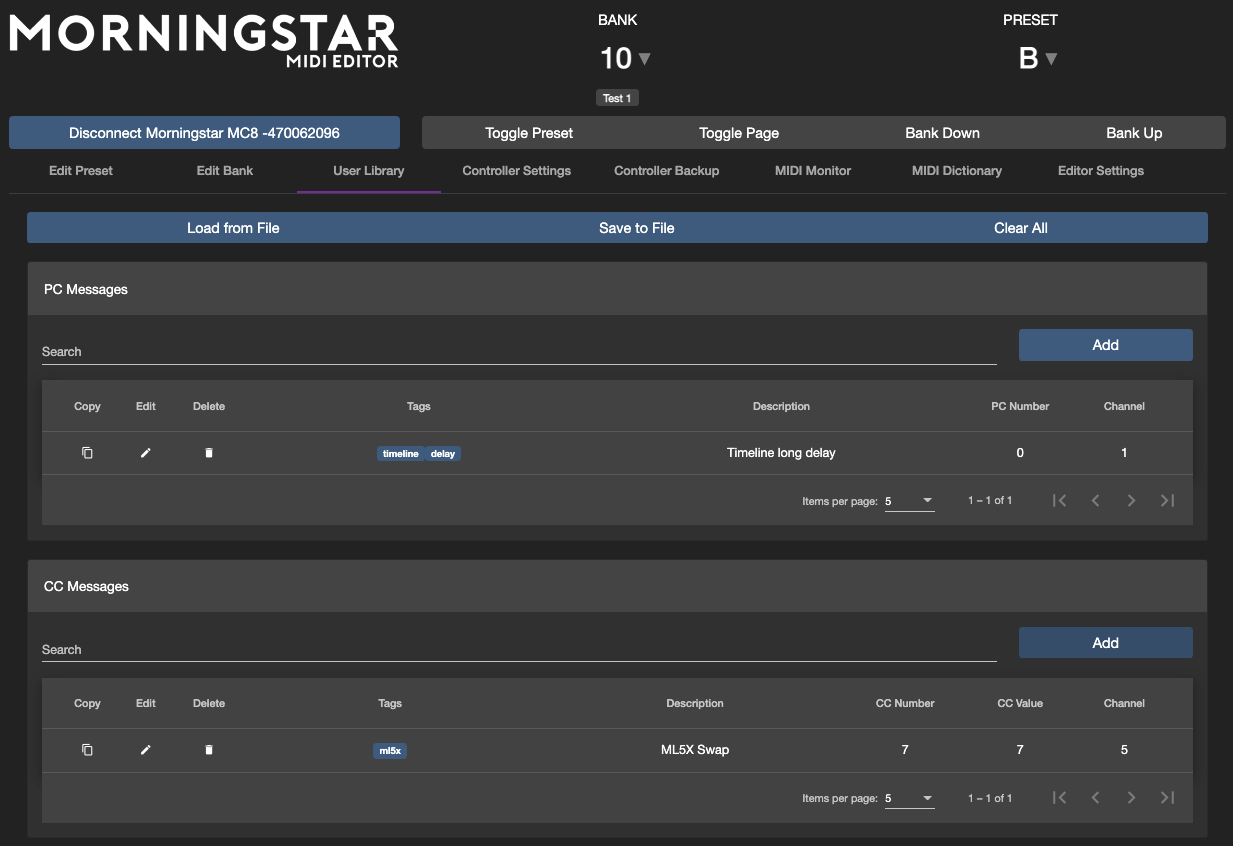Go to last page of PC Messages
The height and width of the screenshot is (846, 1233).
click(1167, 500)
